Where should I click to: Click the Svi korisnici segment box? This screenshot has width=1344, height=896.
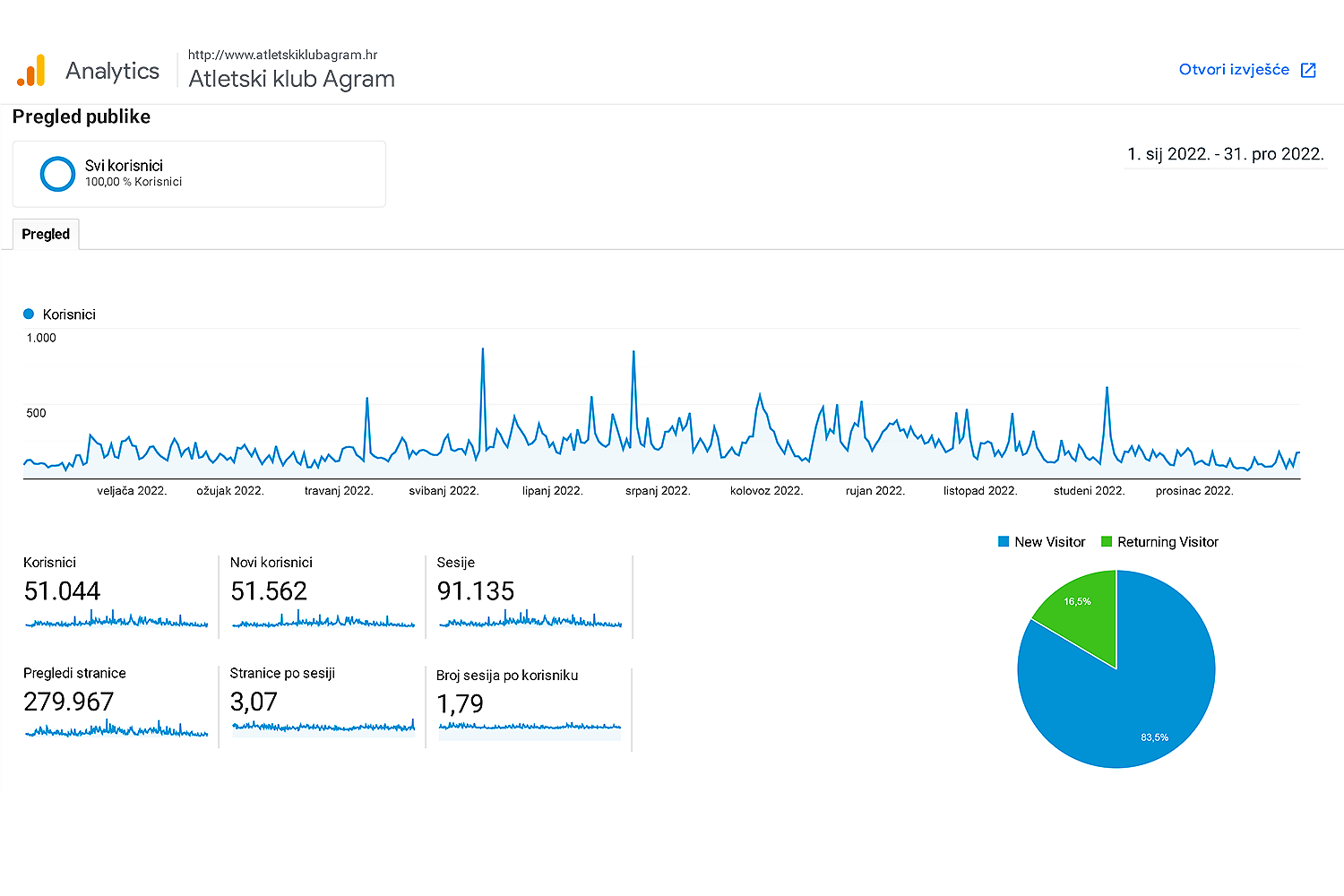(199, 174)
